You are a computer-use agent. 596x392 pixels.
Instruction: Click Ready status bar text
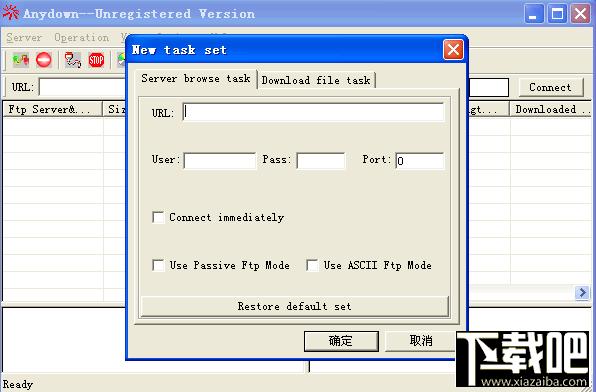[x=18, y=384]
